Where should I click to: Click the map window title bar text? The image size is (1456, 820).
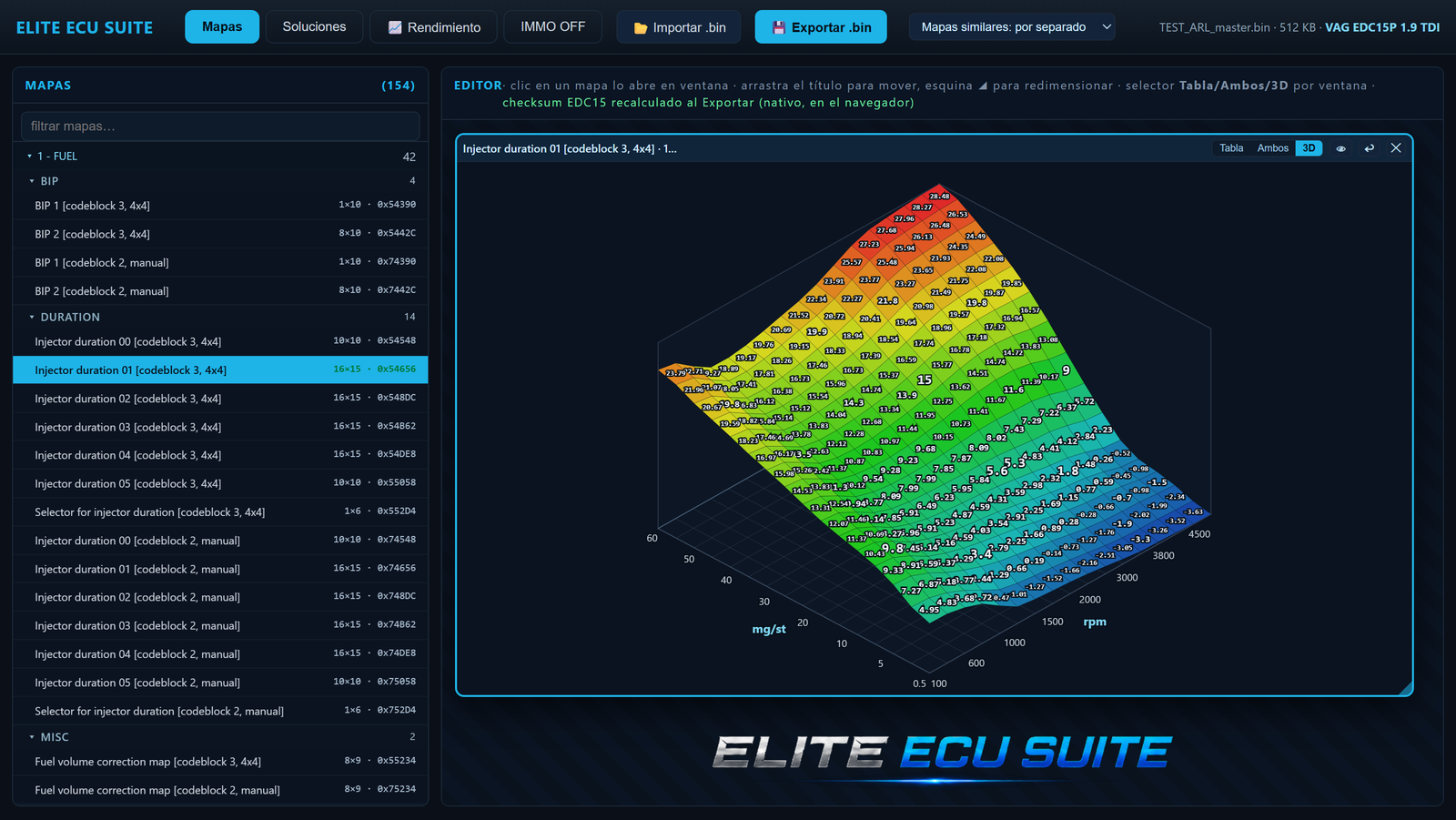(570, 148)
